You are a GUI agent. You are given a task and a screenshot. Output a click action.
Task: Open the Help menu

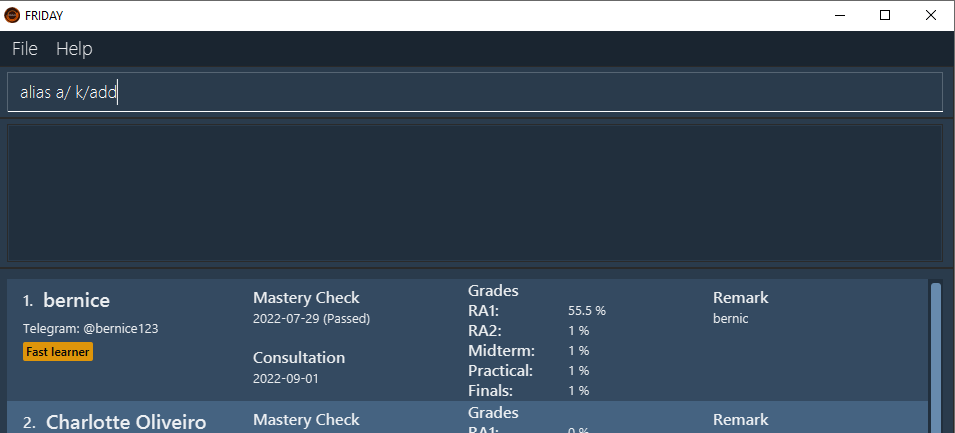[74, 49]
